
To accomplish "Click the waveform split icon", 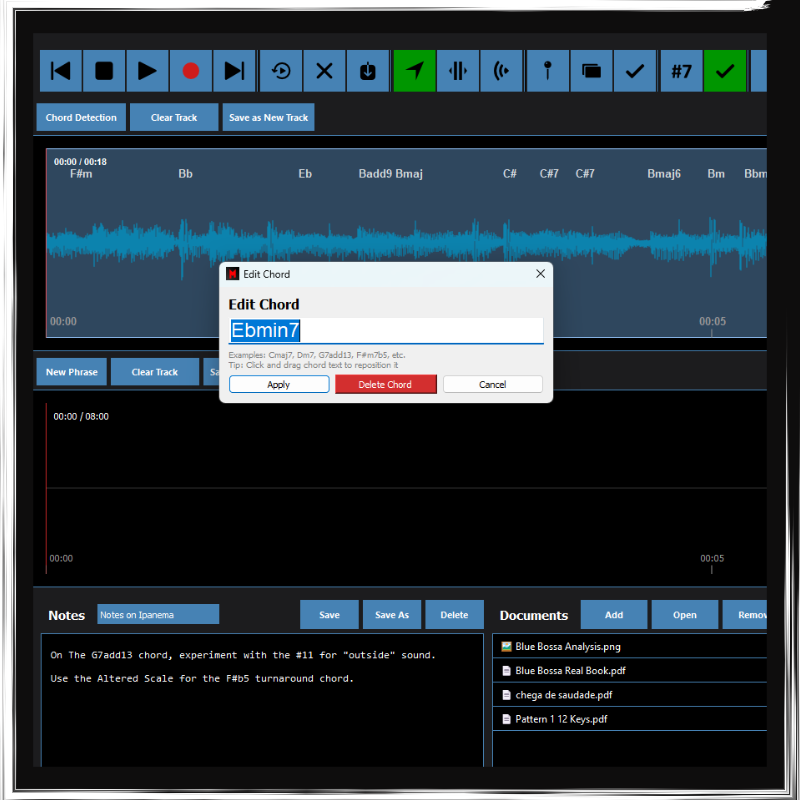I will point(458,71).
